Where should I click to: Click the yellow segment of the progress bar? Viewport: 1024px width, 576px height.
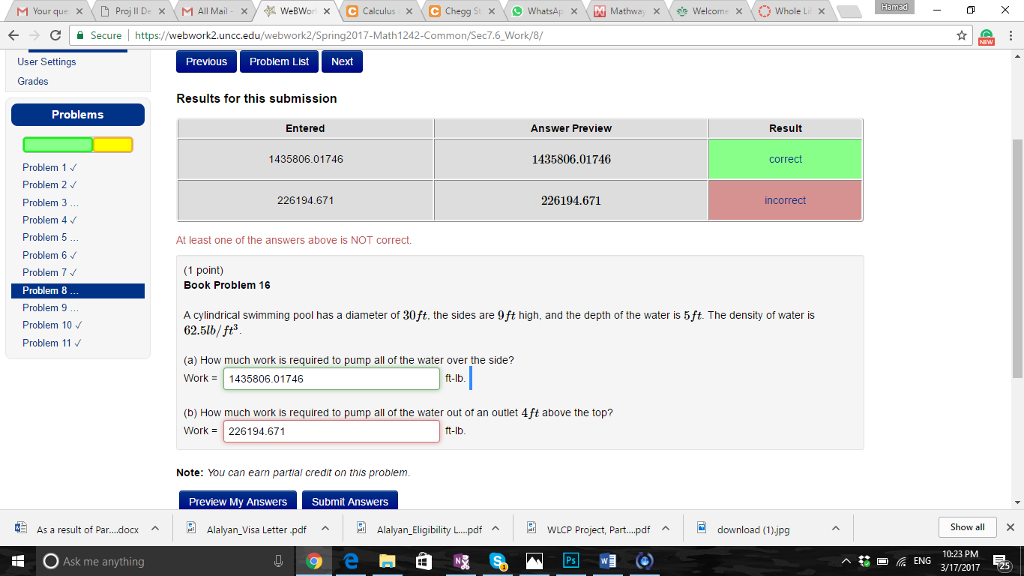pos(115,144)
